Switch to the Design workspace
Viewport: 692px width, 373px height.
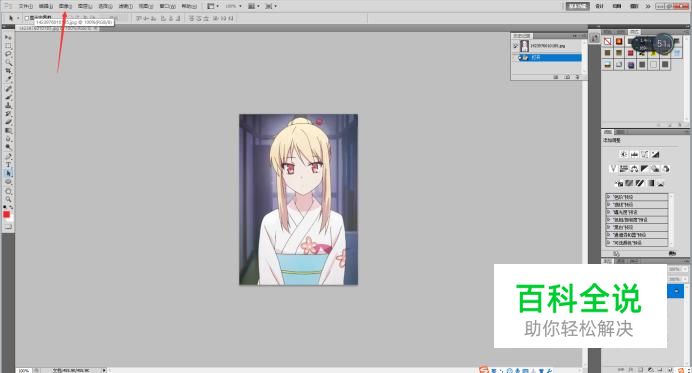(599, 6)
